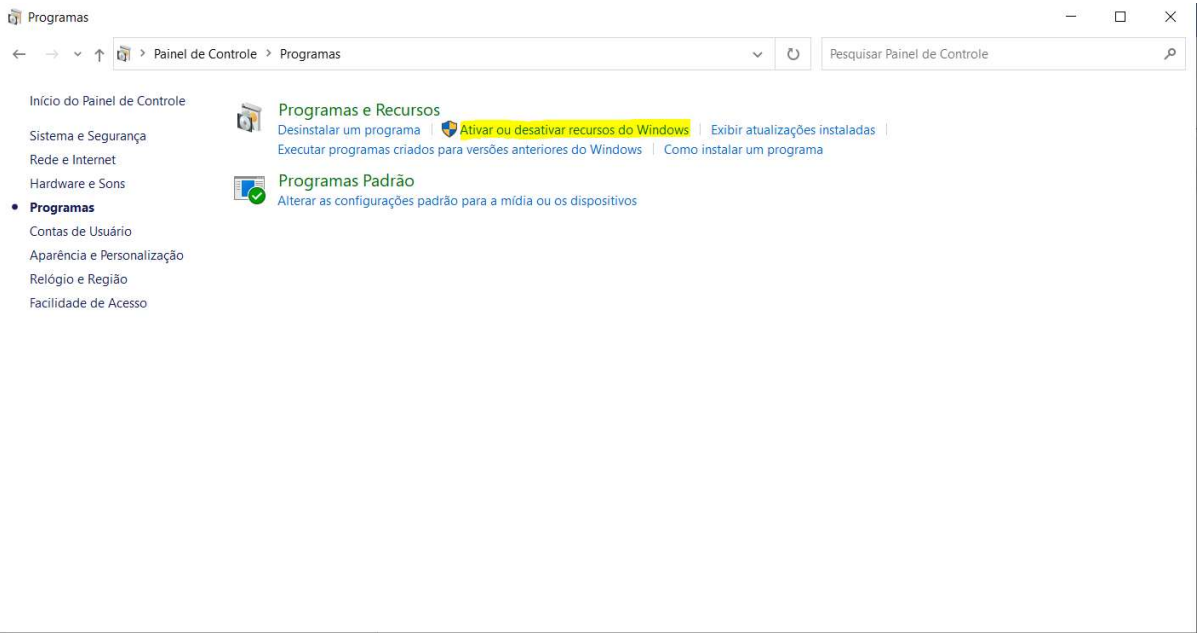The image size is (1201, 633).
Task: Click the search magnifier icon
Action: tap(1170, 54)
